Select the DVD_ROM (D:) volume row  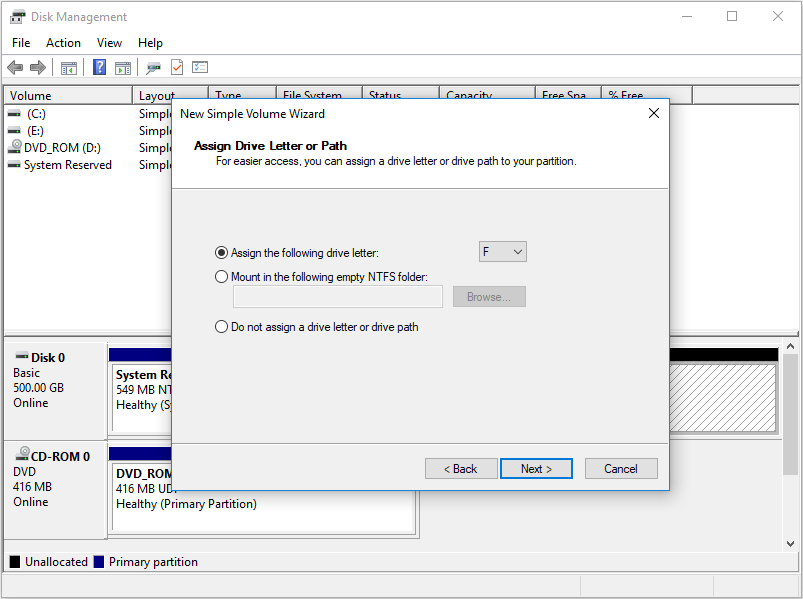click(x=88, y=147)
